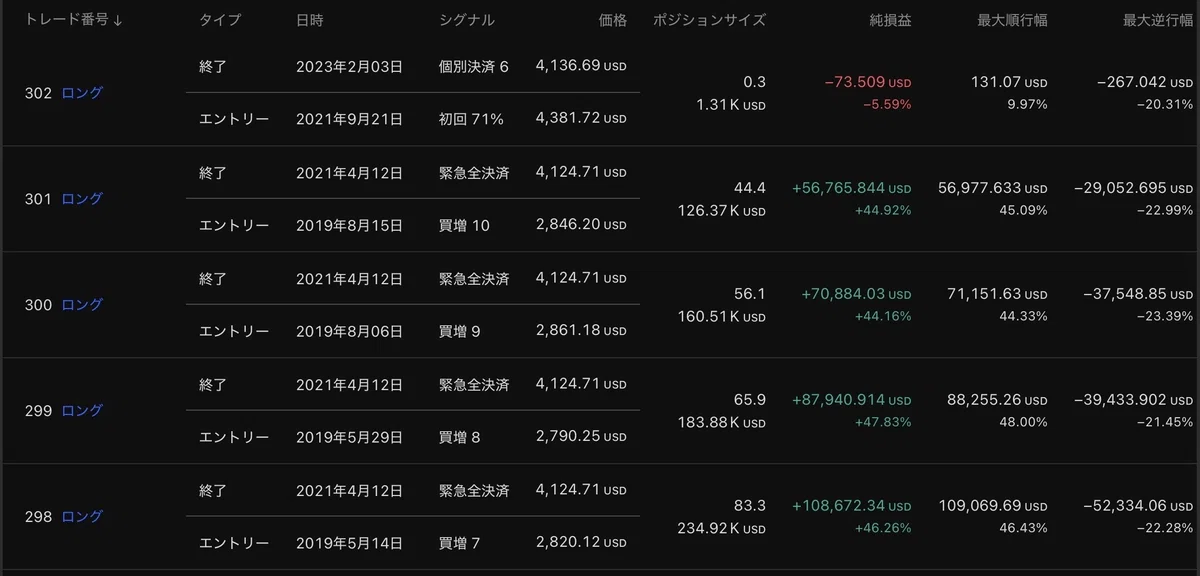Click the ポジションサイズ column header
The width and height of the screenshot is (1200, 576).
pos(709,20)
